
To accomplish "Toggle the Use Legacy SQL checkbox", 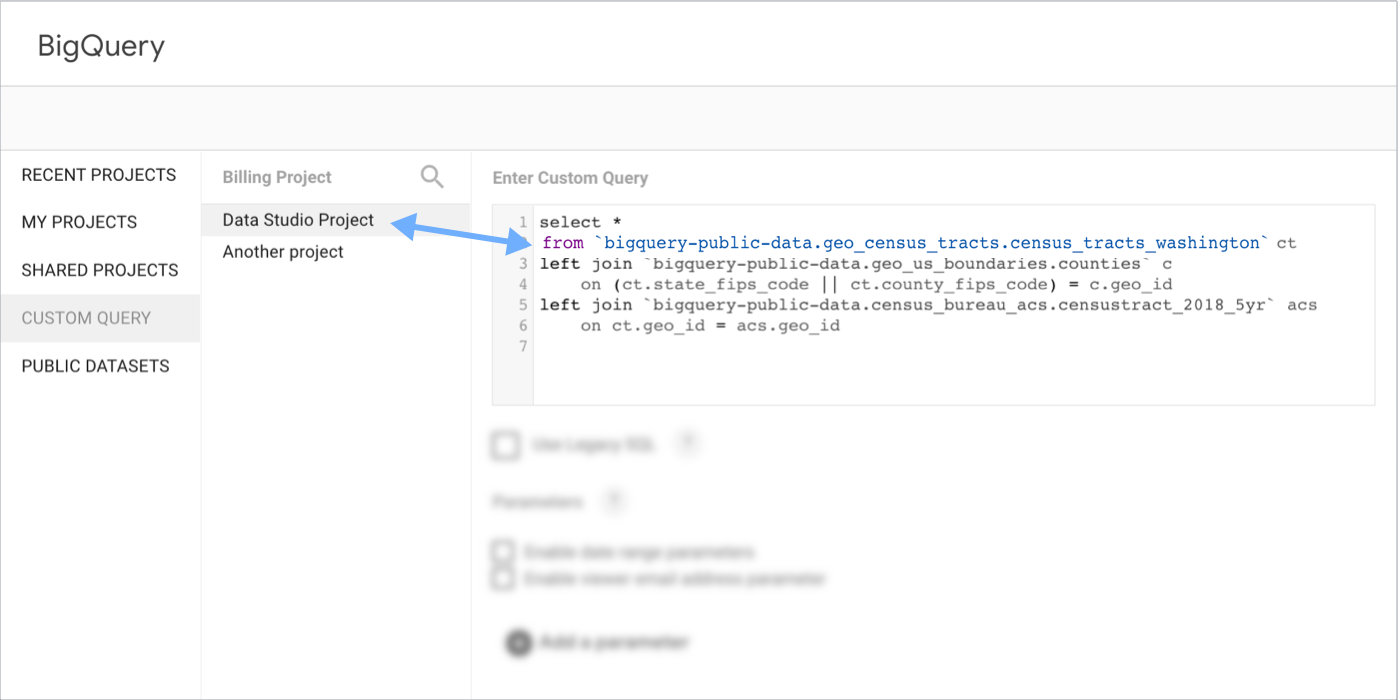I will coord(505,445).
